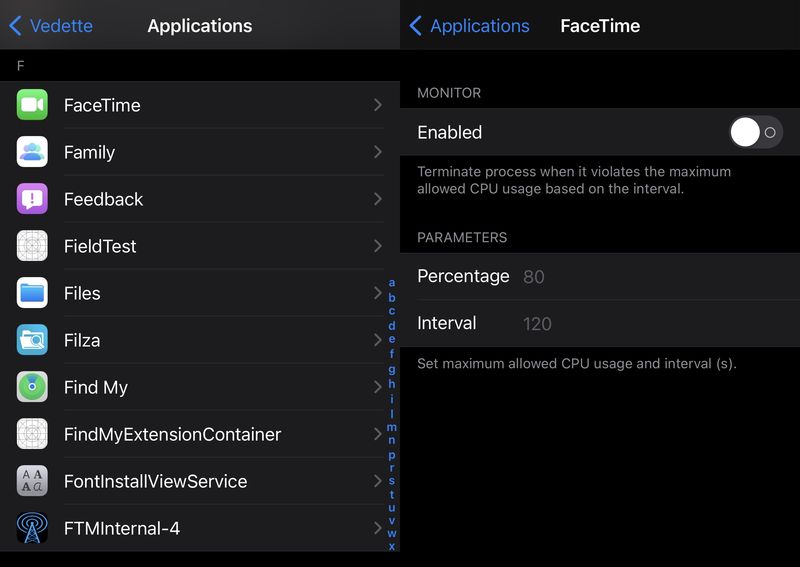
Task: Open the Family app icon
Action: click(x=32, y=152)
